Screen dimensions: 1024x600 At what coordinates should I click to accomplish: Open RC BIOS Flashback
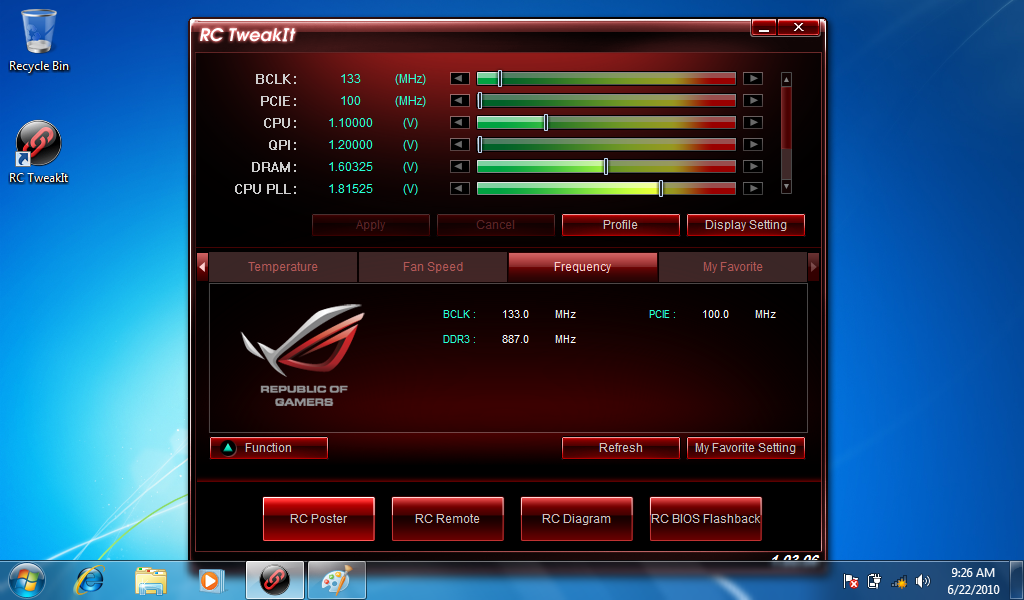click(x=706, y=519)
